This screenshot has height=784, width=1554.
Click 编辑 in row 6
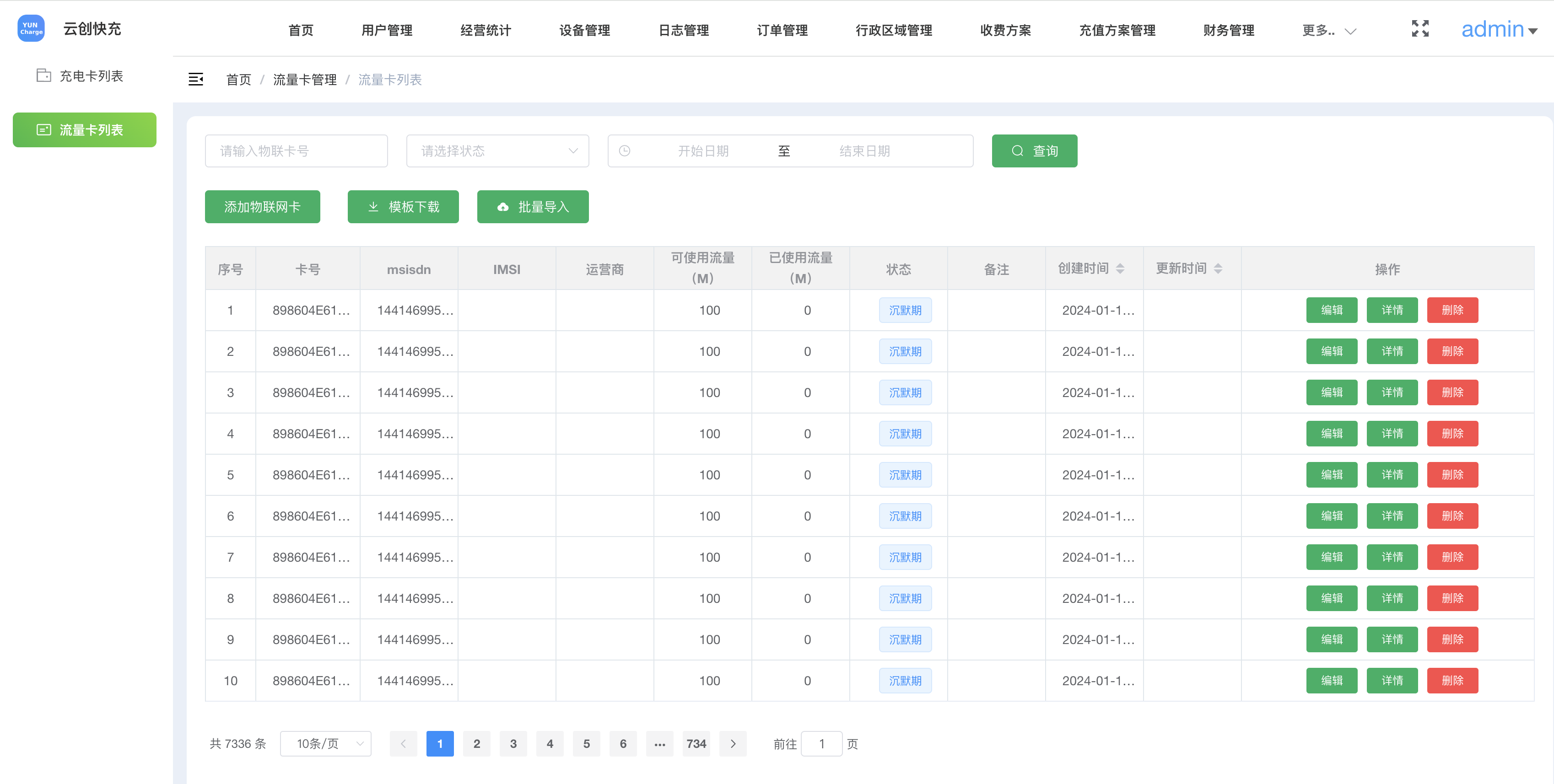coord(1332,516)
